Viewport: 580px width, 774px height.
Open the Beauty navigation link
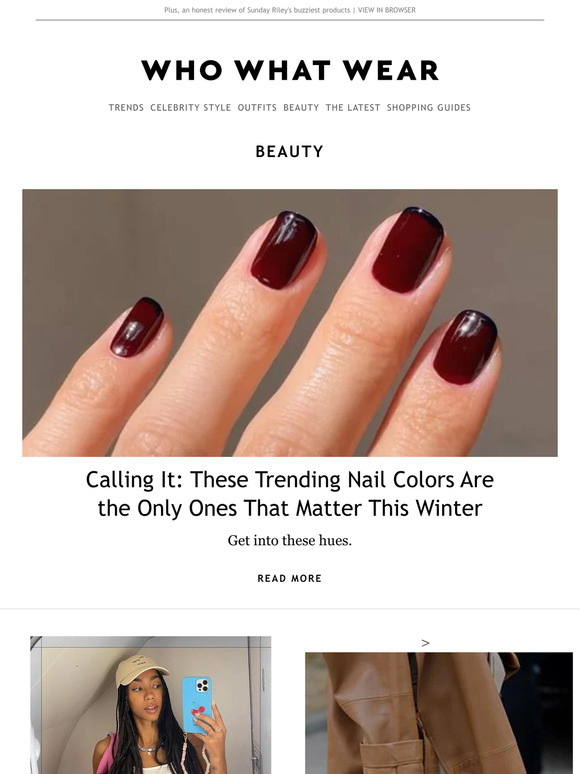[301, 108]
